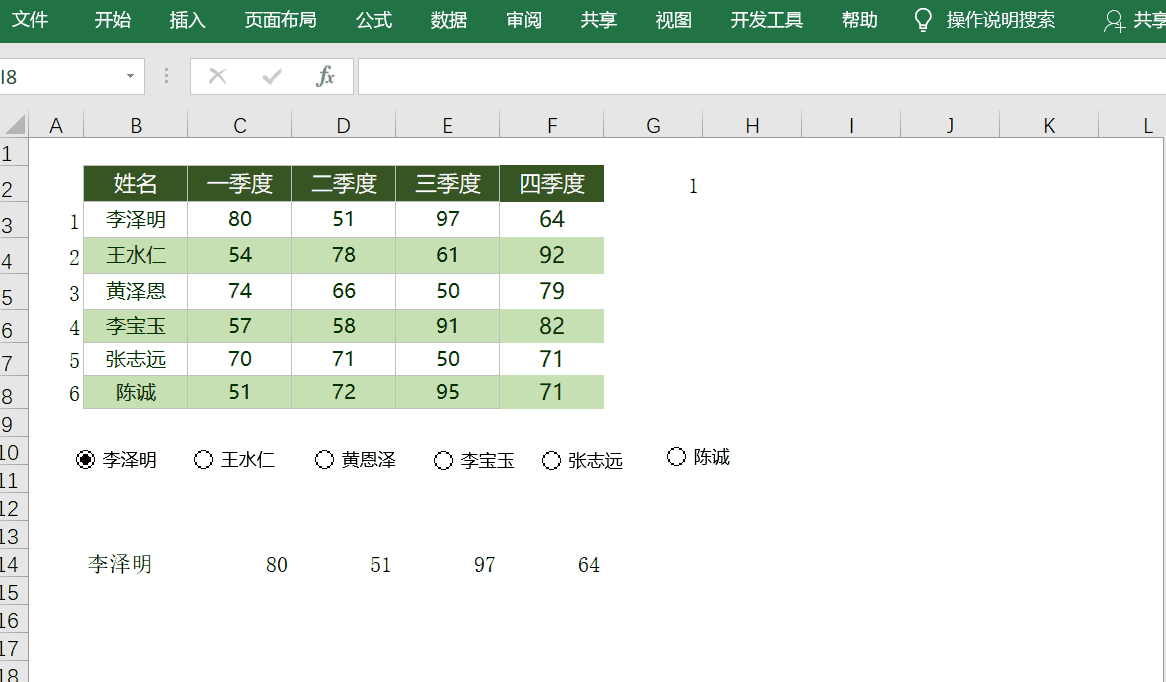
Task: Expand the Name Box dropdown arrow
Action: [130, 76]
